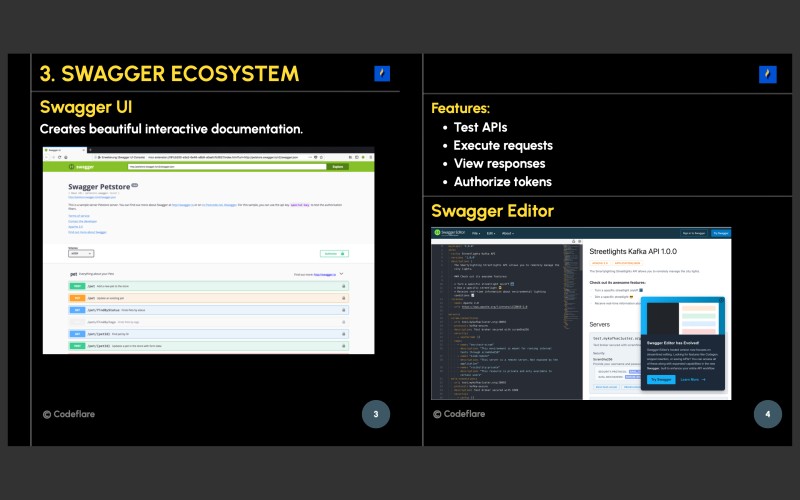Collapse the pet section chevron
This screenshot has width=800, height=500.
[x=342, y=274]
